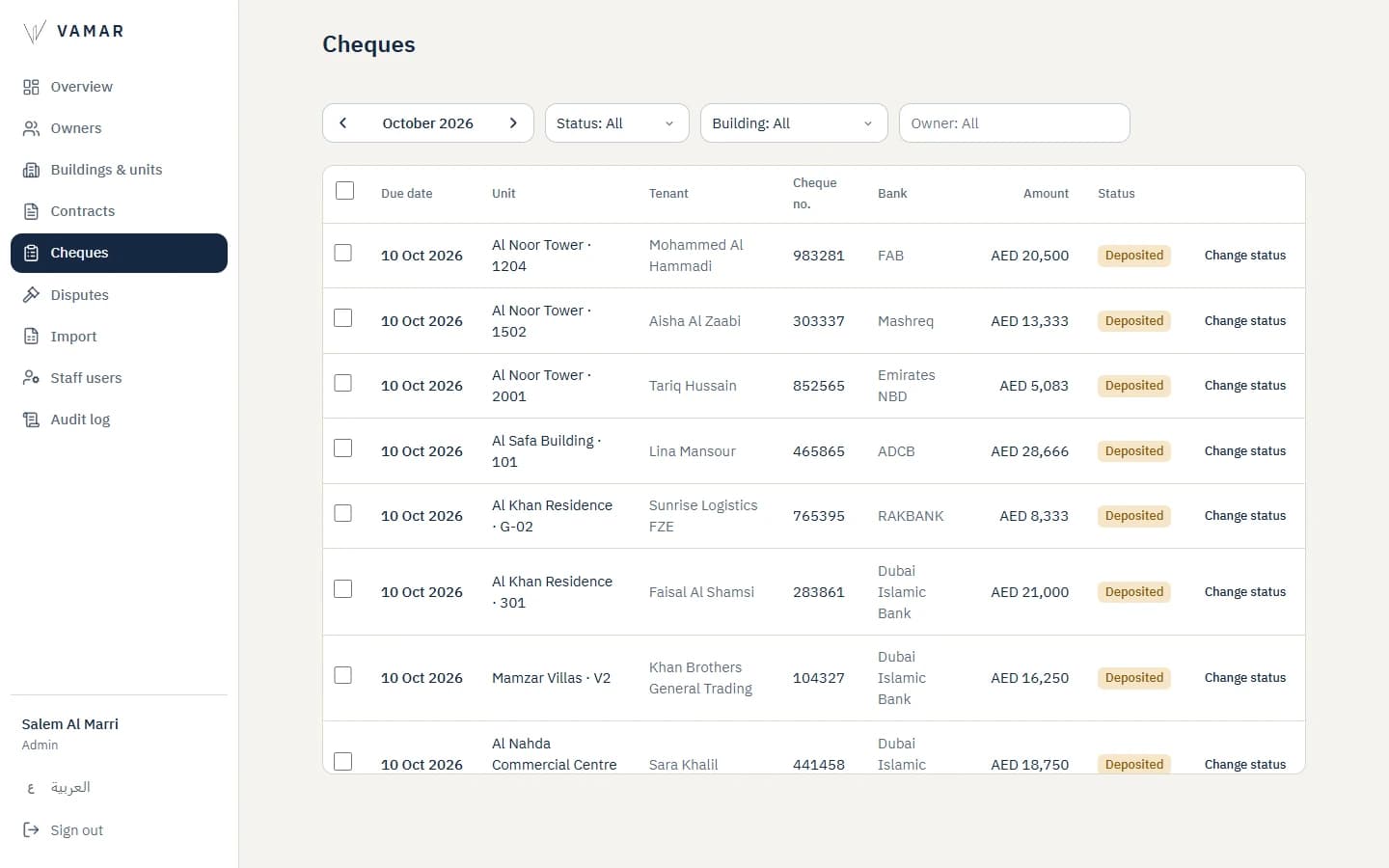Click the Sign out arrow icon

tap(31, 830)
